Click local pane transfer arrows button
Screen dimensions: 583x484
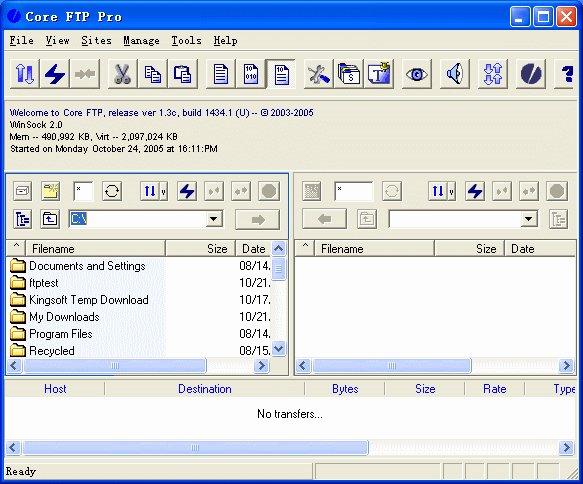coord(150,191)
